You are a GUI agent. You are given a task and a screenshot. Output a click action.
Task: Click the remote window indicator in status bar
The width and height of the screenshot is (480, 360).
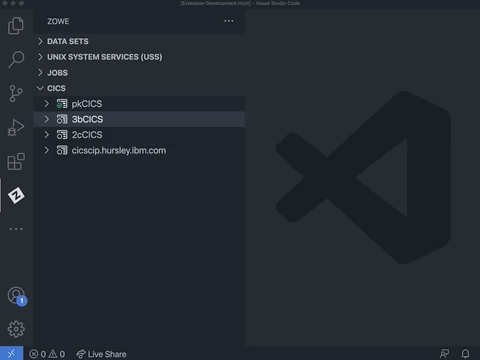click(11, 353)
